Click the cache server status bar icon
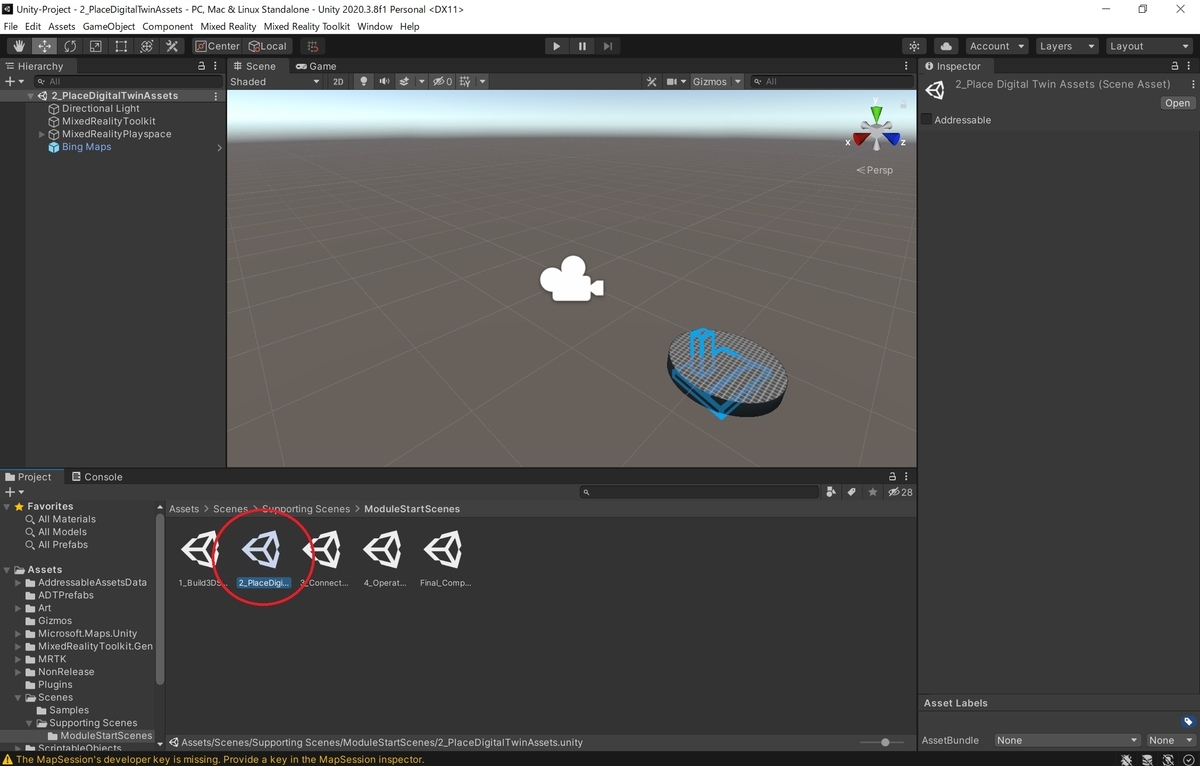Screen dimensions: 1200x766 tap(1148, 759)
